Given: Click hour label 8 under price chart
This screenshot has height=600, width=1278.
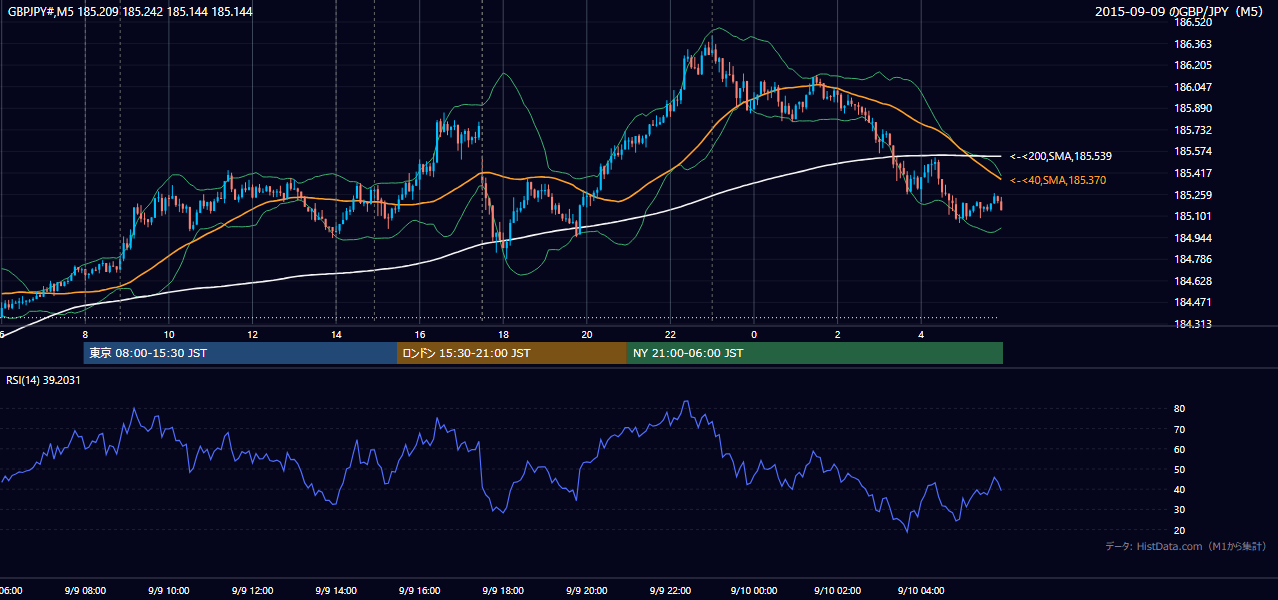Looking at the screenshot, I should tap(85, 334).
